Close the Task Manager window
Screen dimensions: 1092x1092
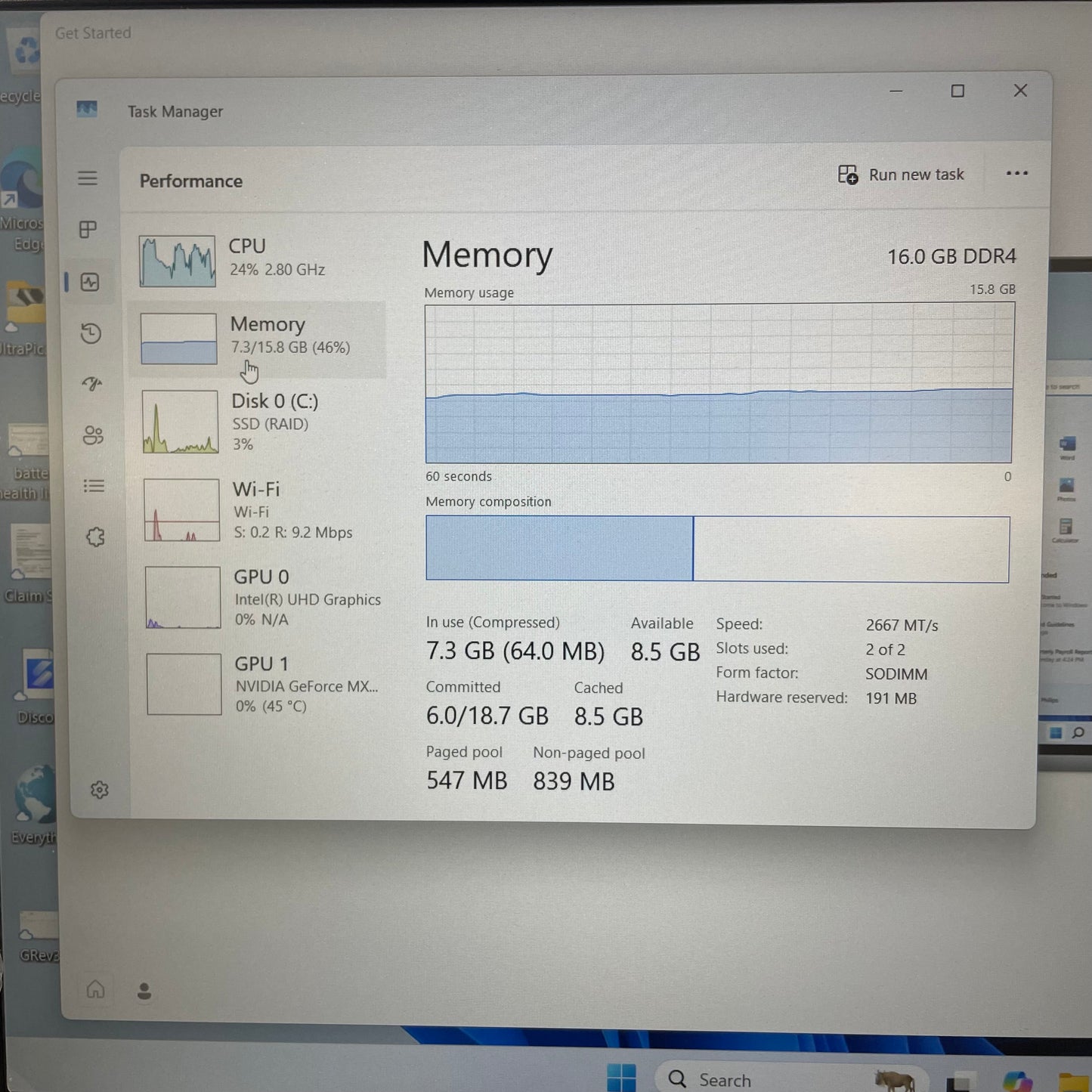coord(1020,91)
